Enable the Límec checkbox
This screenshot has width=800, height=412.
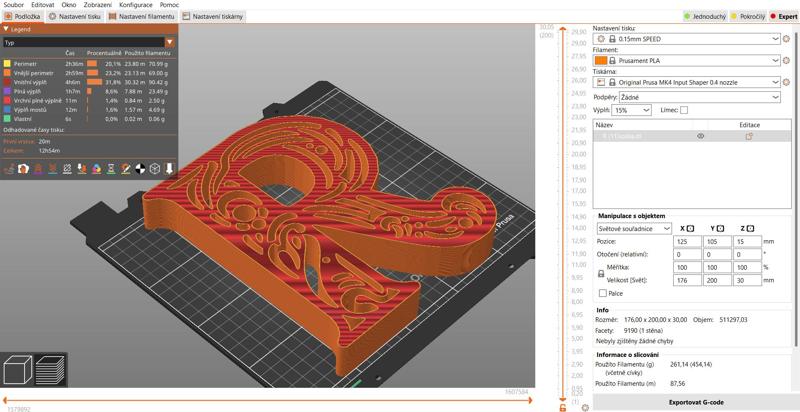[684, 110]
